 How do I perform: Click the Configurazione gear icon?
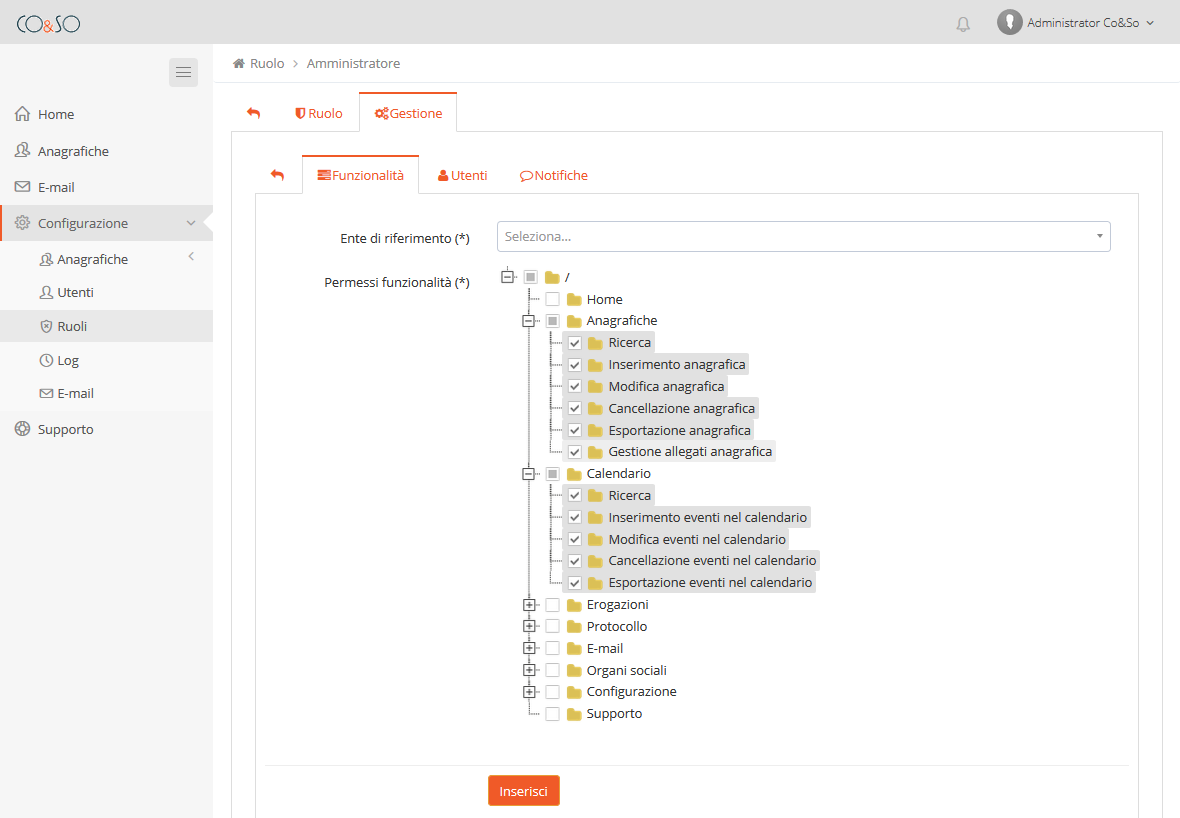[23, 223]
